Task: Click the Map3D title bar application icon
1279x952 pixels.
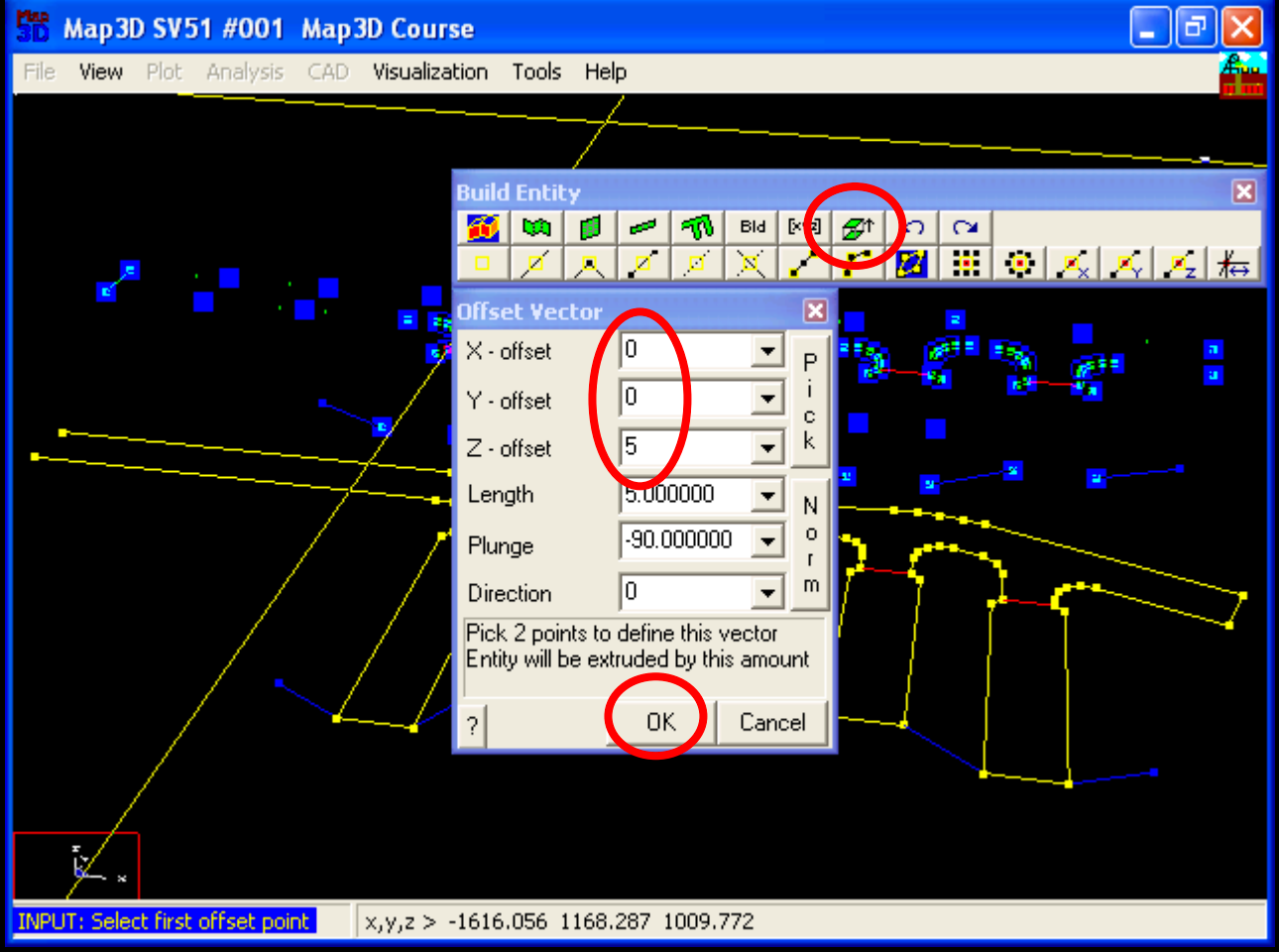Action: tap(33, 27)
